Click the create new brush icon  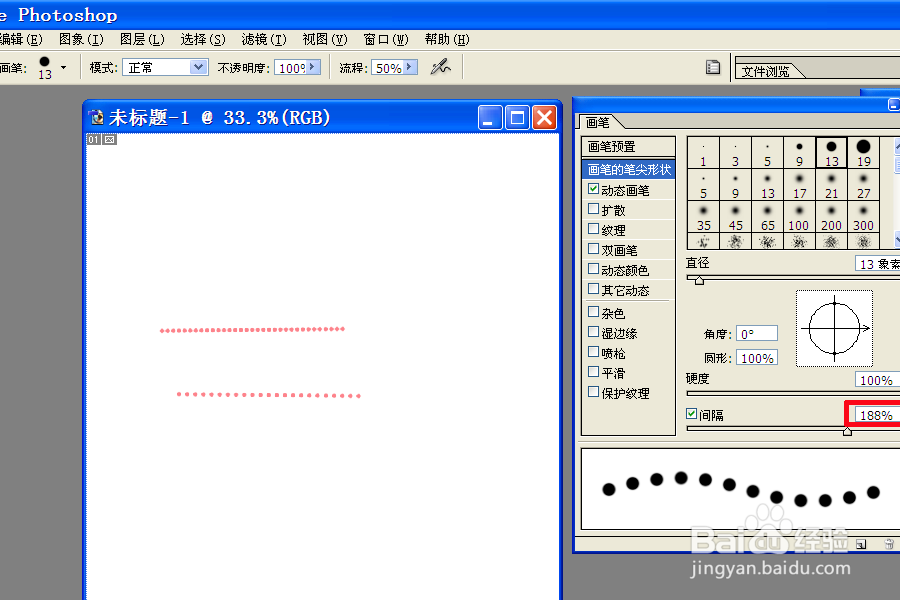pos(861,543)
